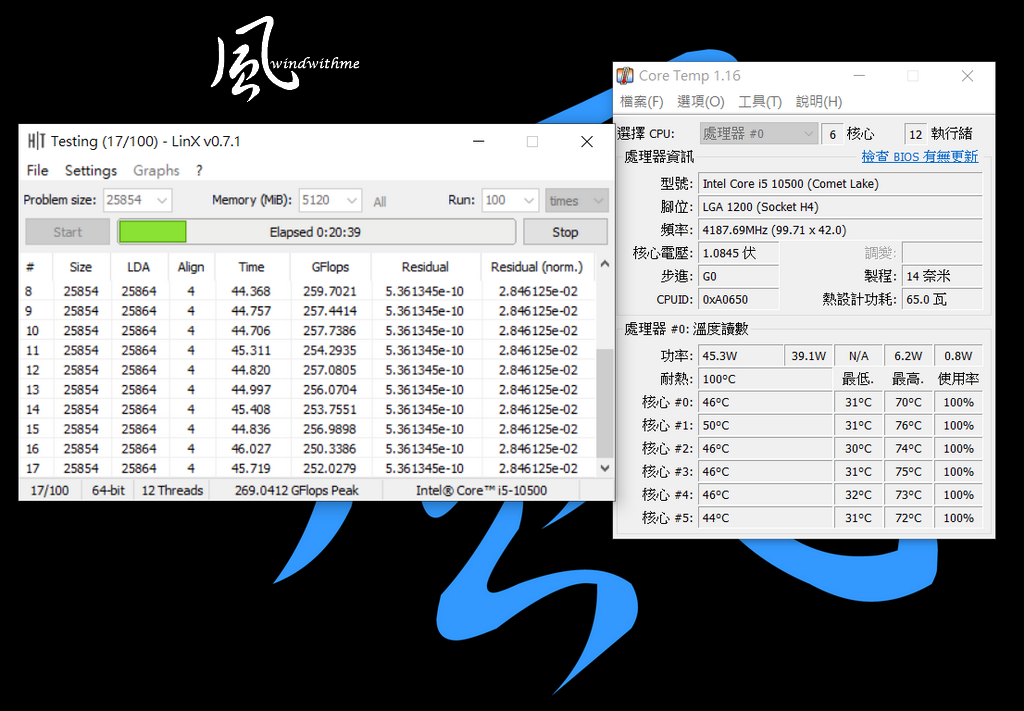Click the results scrollbar down arrow
1024x711 pixels.
(x=605, y=467)
